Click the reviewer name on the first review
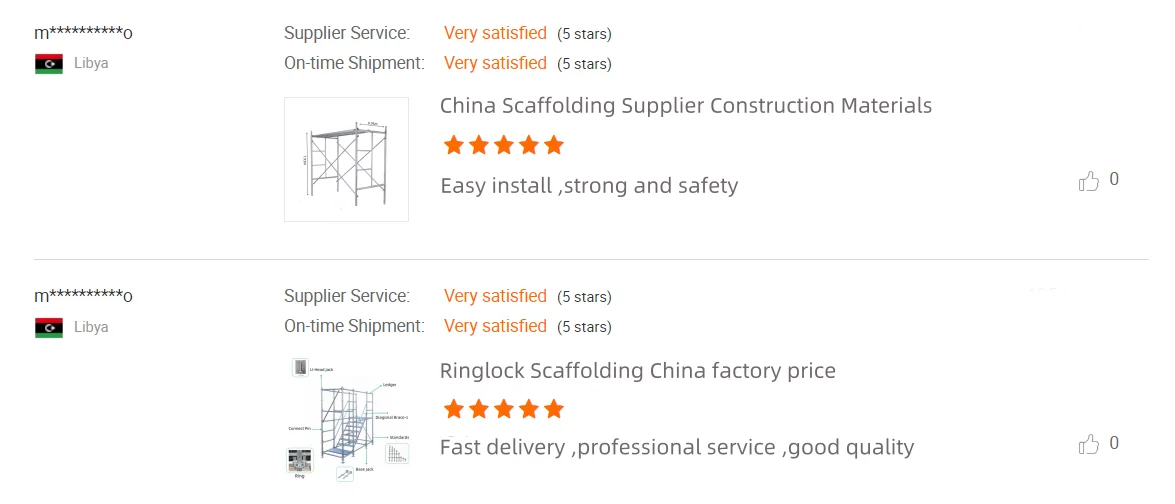The height and width of the screenshot is (504, 1175). pos(83,33)
